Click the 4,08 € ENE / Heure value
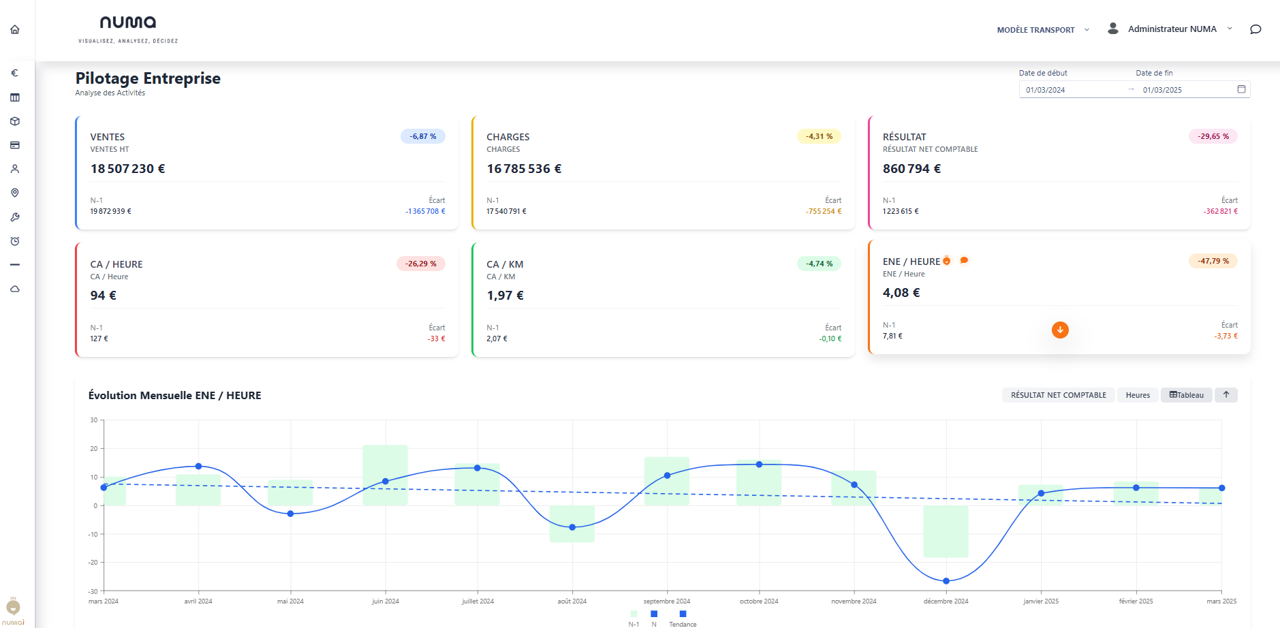Image resolution: width=1280 pixels, height=628 pixels. (902, 293)
